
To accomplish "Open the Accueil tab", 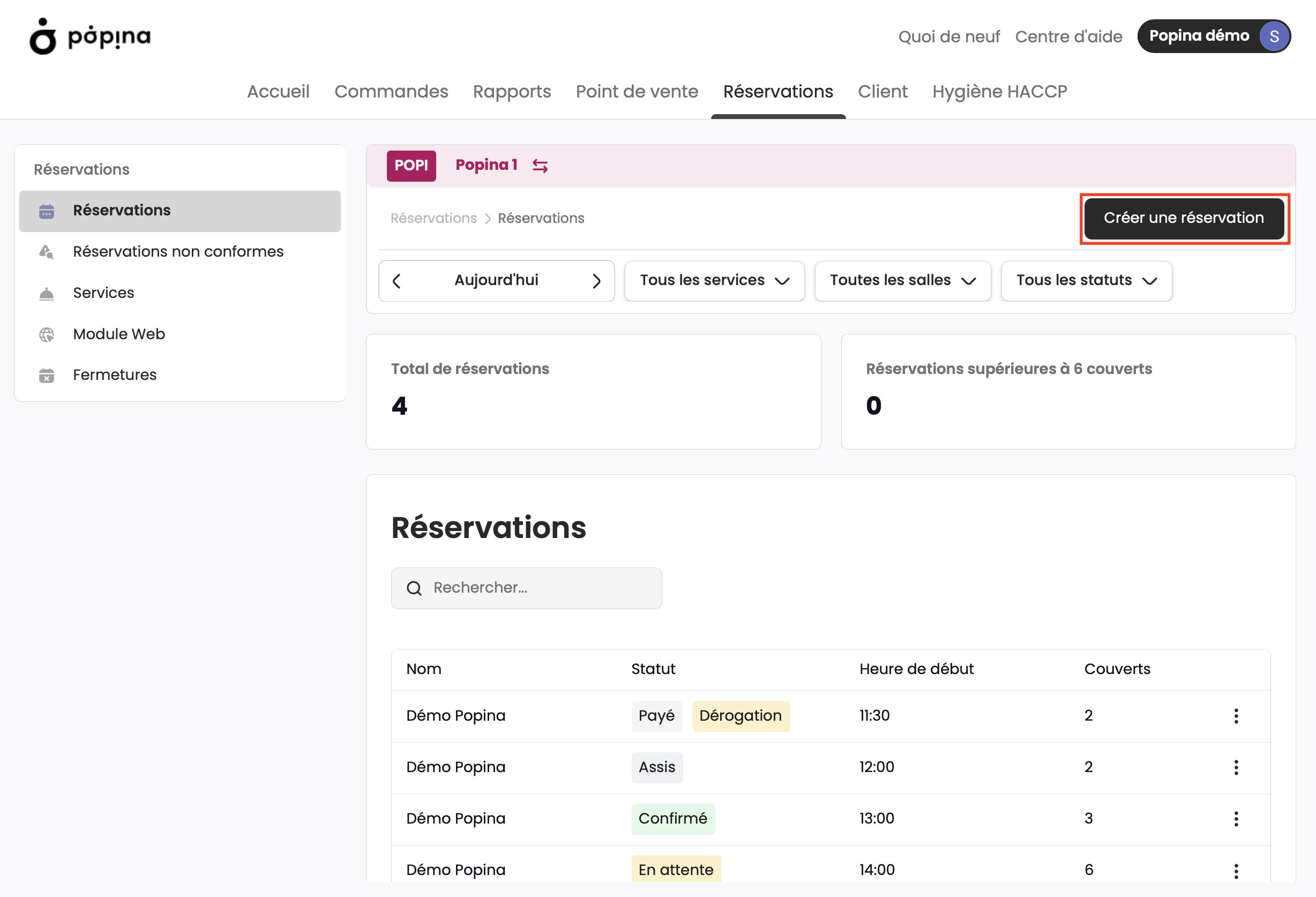I will coord(278,91).
